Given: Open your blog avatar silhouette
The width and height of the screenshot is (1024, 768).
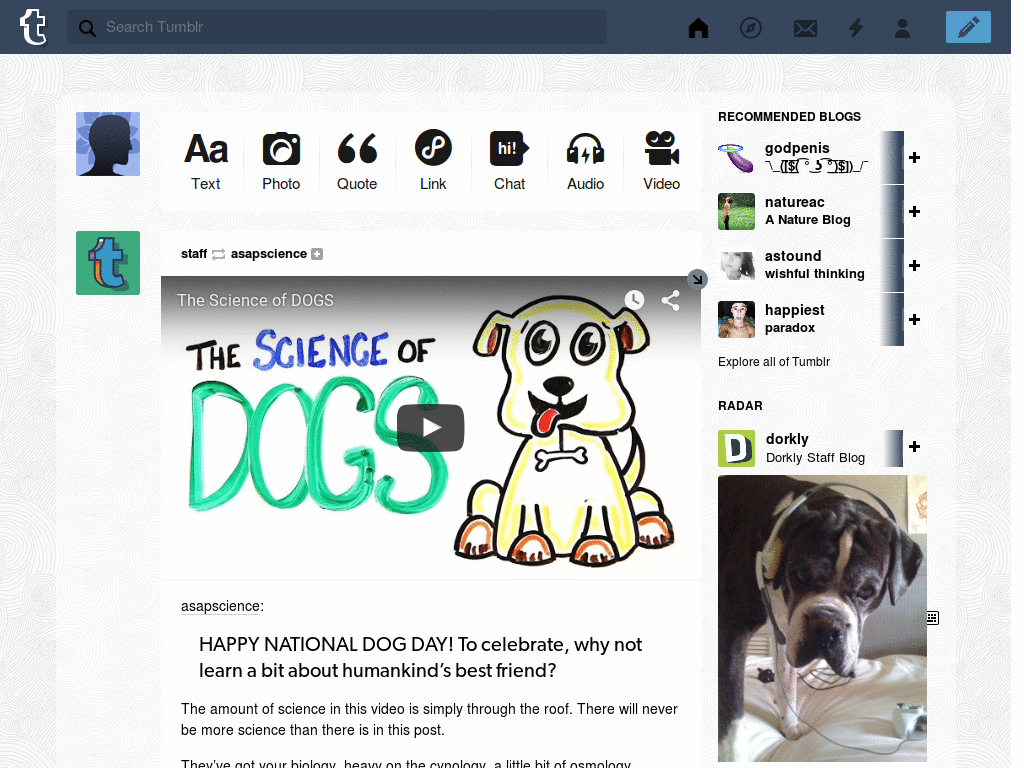Looking at the screenshot, I should tap(108, 144).
